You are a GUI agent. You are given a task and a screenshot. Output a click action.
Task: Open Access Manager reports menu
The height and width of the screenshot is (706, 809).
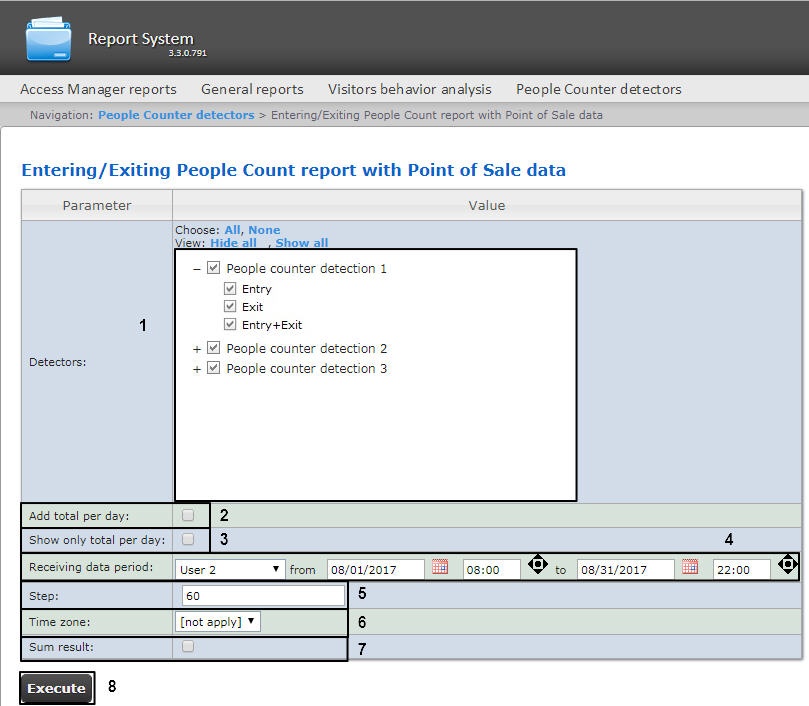(x=98, y=89)
